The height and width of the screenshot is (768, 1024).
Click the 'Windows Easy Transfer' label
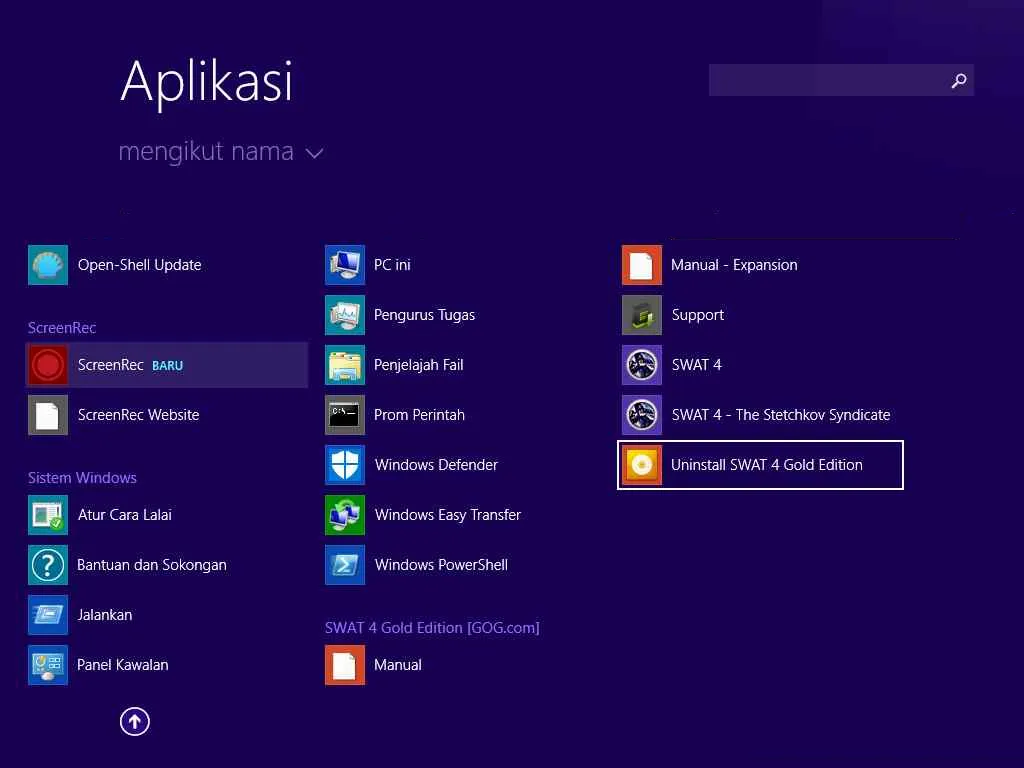coord(448,515)
